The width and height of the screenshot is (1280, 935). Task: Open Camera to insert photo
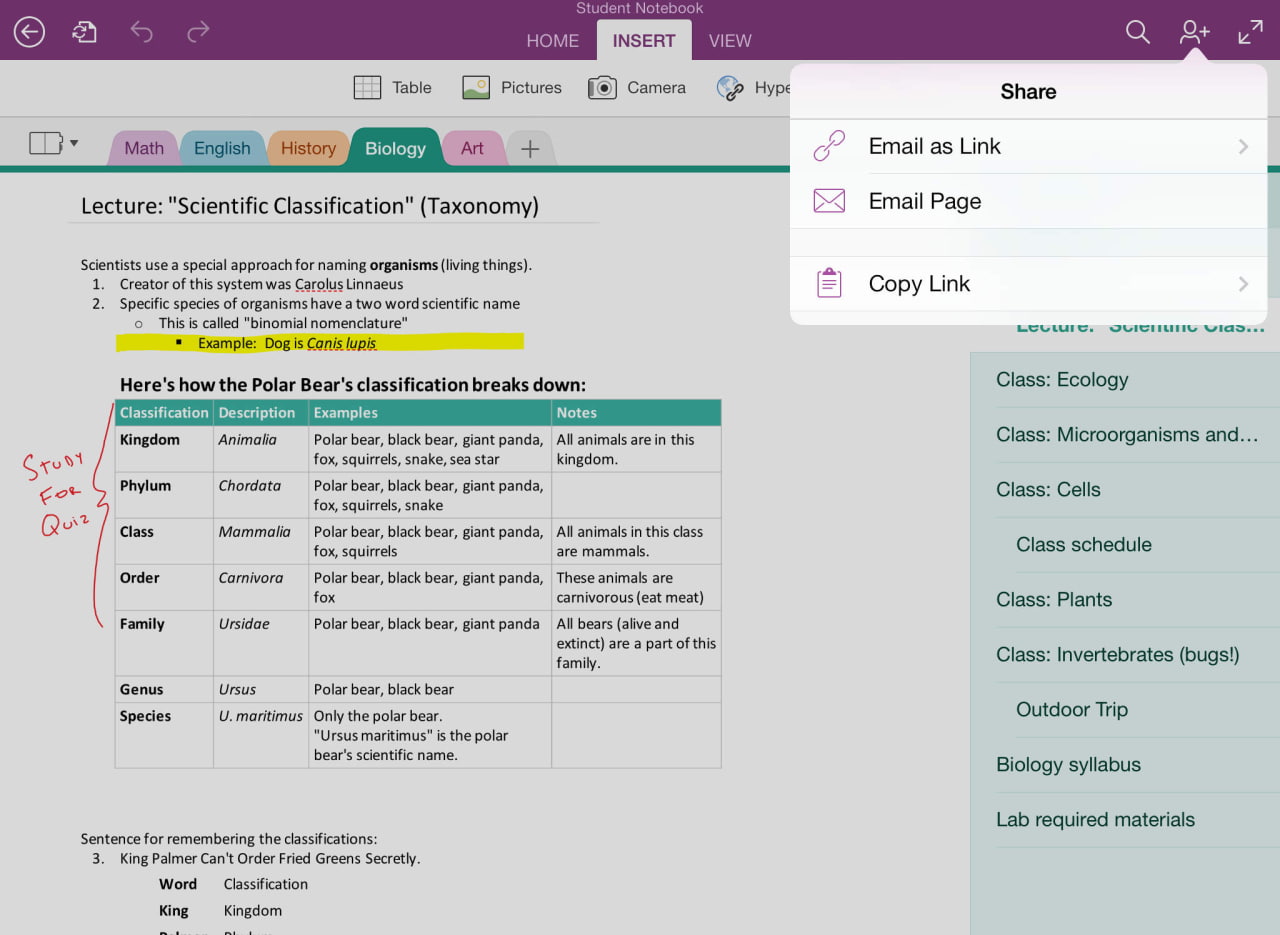637,88
